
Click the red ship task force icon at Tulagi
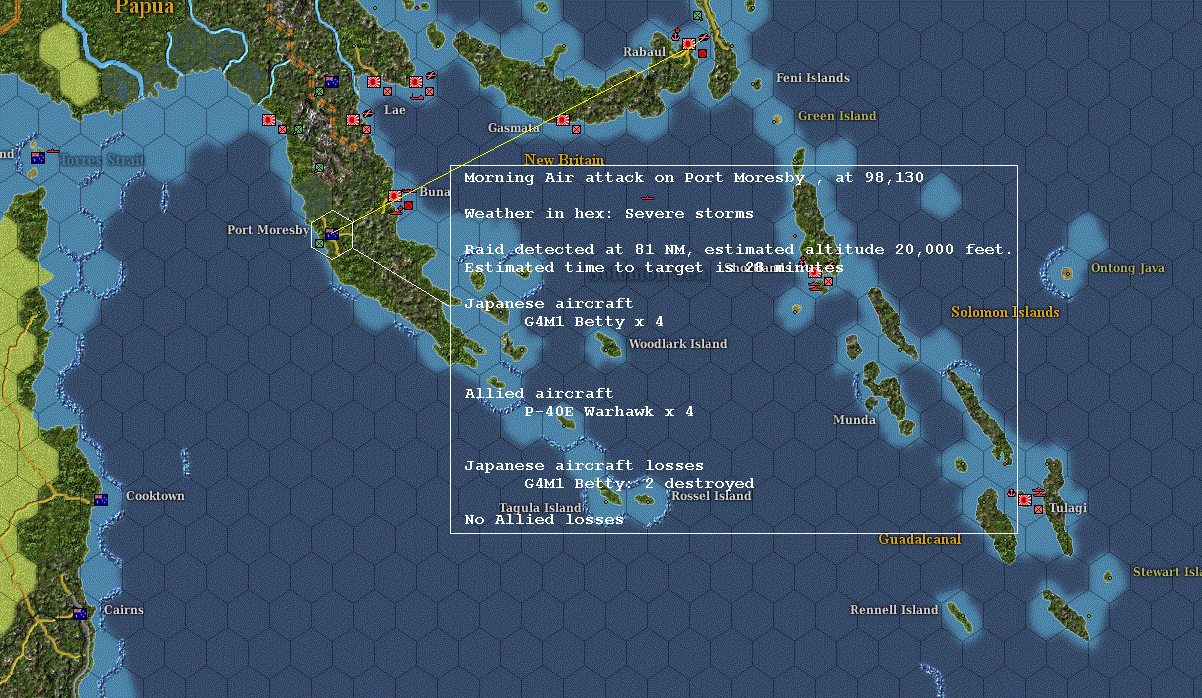[1039, 491]
